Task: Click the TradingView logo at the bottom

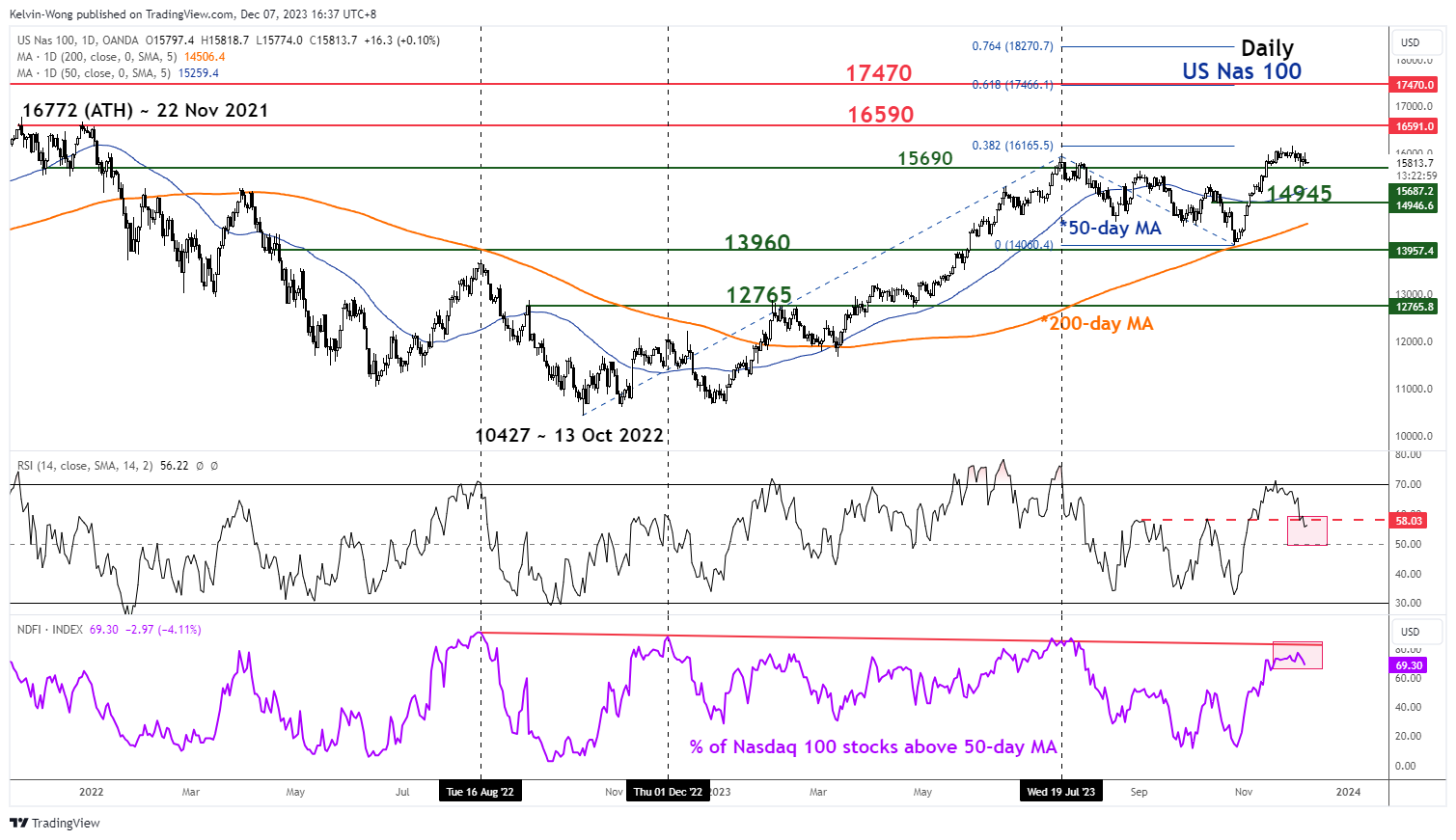Action: point(55,823)
